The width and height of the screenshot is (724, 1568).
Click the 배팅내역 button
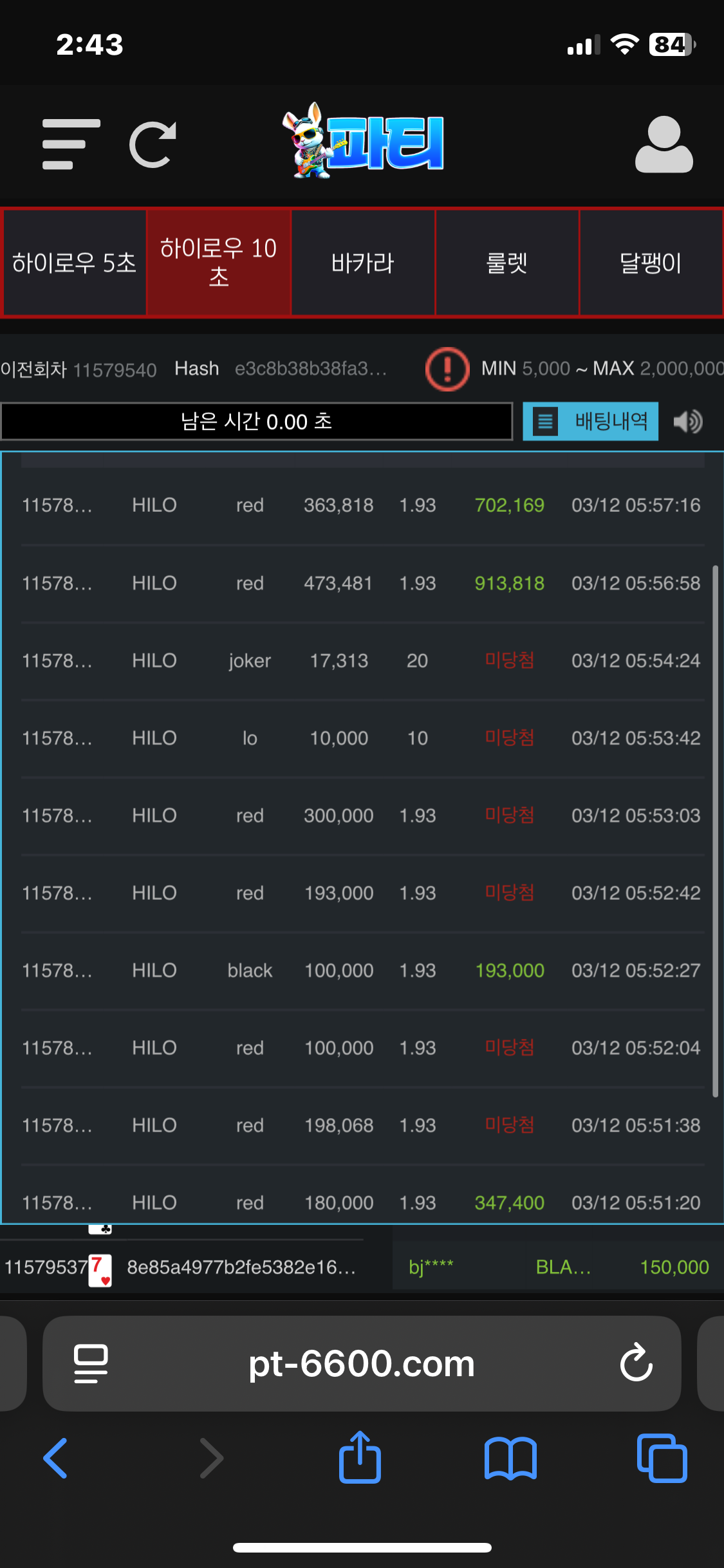tap(590, 422)
